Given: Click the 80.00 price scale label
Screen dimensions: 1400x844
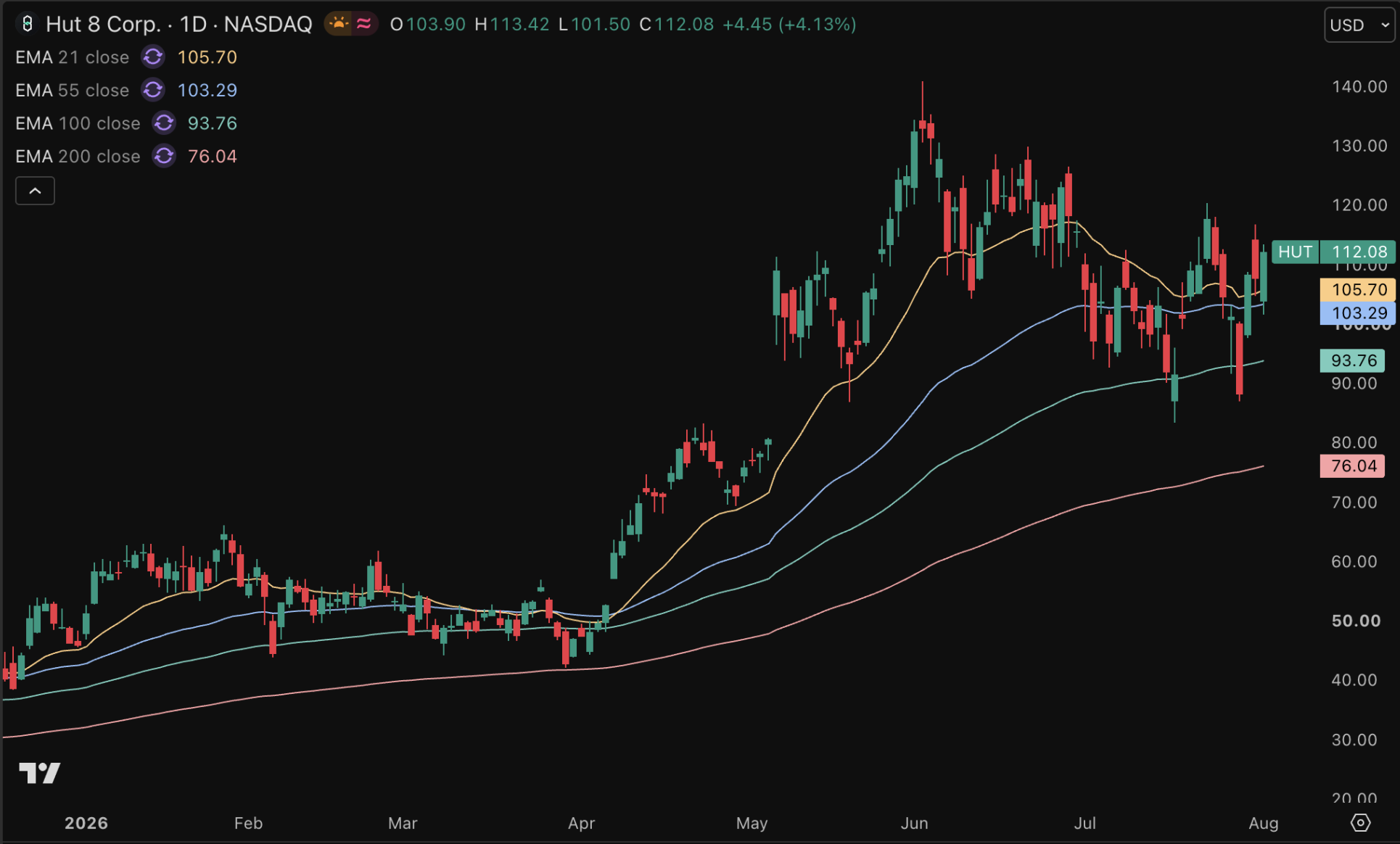Looking at the screenshot, I should pos(1354,442).
